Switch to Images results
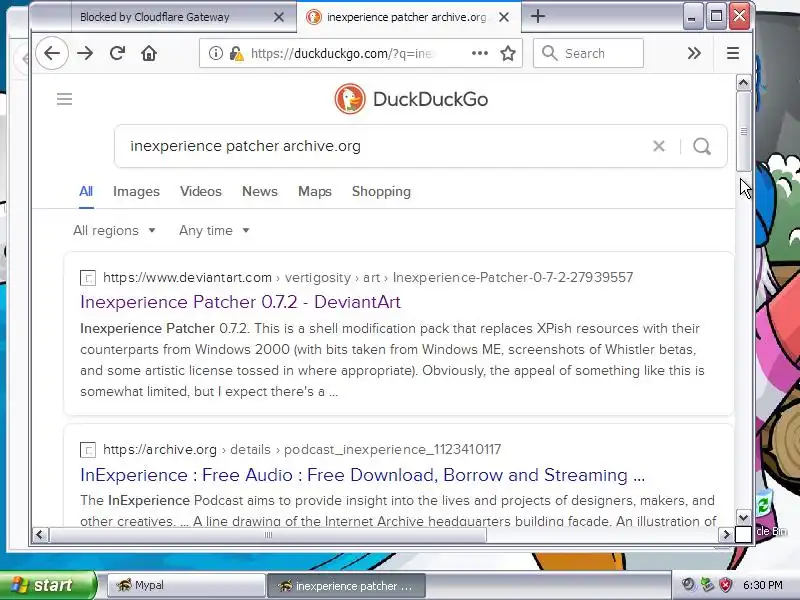Viewport: 800px width, 600px height. click(x=136, y=191)
